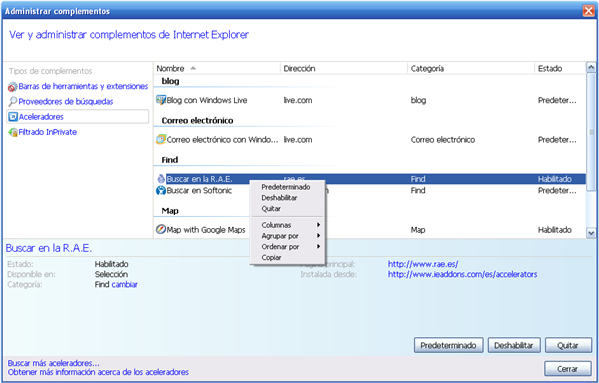Viewport: 599px width, 383px height.
Task: Select the Blog con Windows Live row
Action: (369, 100)
